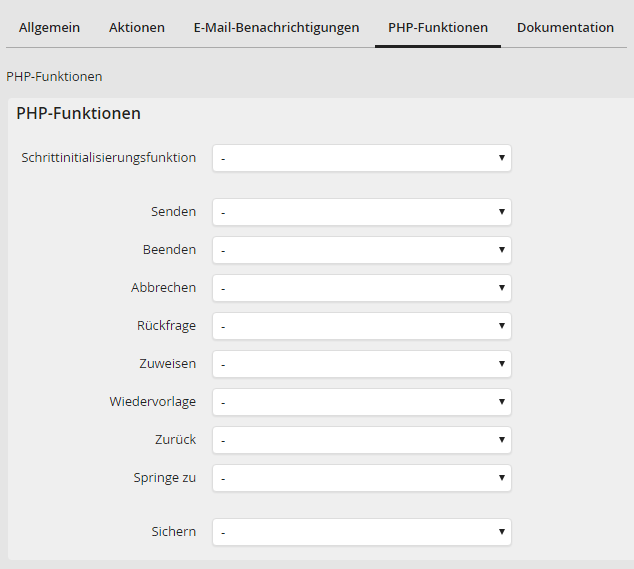Expand the Schrittinitialisierungsfunktion dropdown
634x569 pixels.
click(361, 158)
